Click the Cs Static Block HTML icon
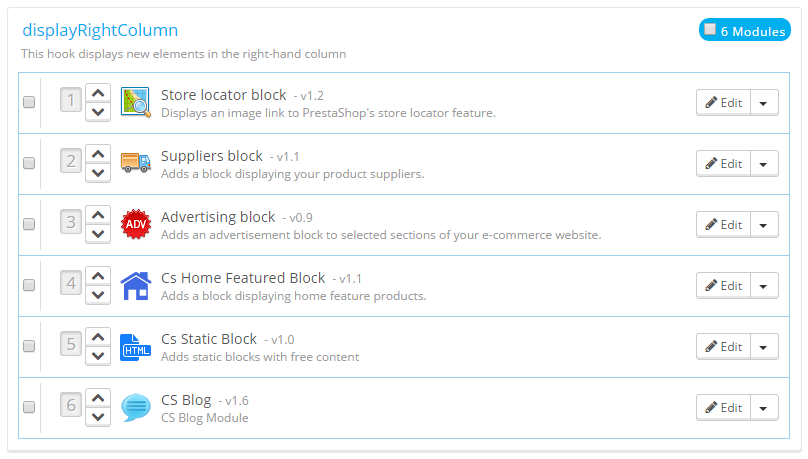The image size is (808, 459). pos(135,346)
